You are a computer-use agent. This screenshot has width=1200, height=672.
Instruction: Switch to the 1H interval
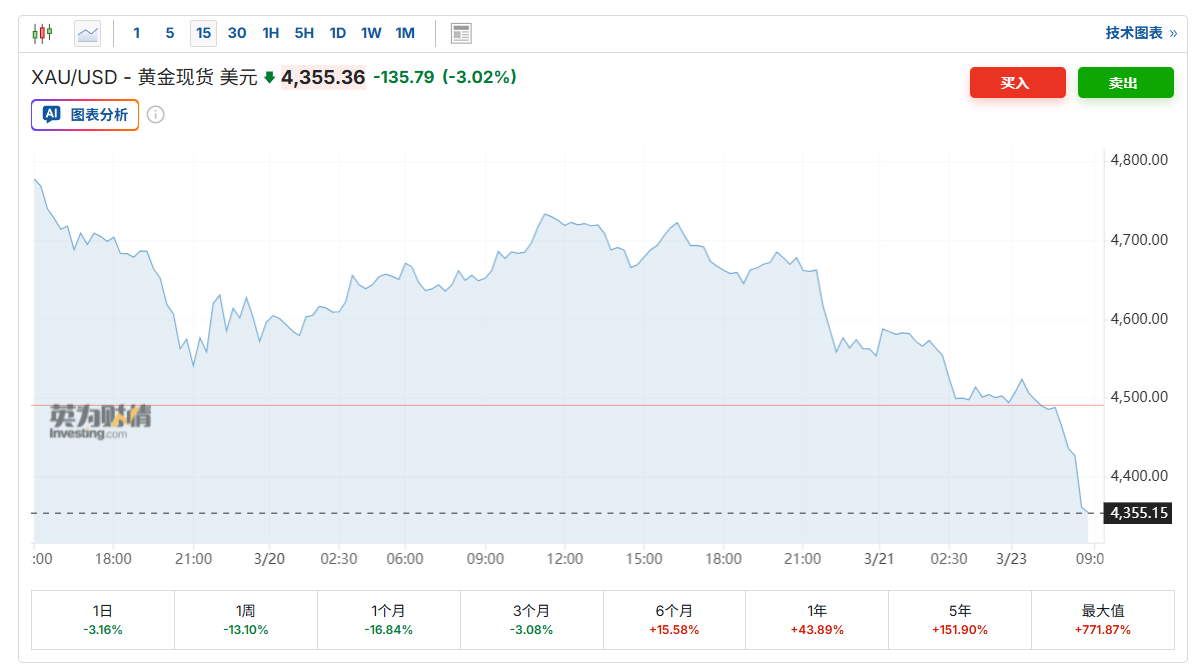[270, 33]
